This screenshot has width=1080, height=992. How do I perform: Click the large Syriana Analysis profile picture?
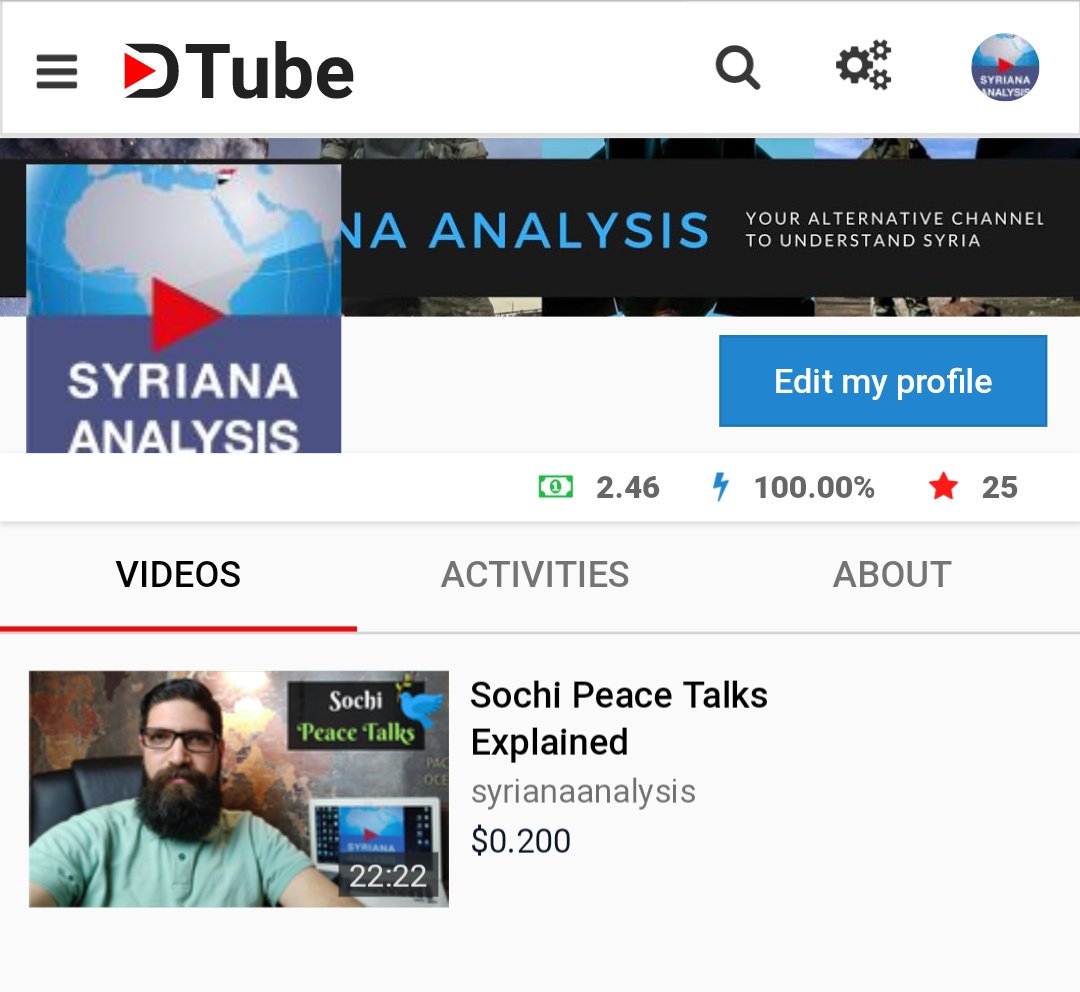(184, 308)
